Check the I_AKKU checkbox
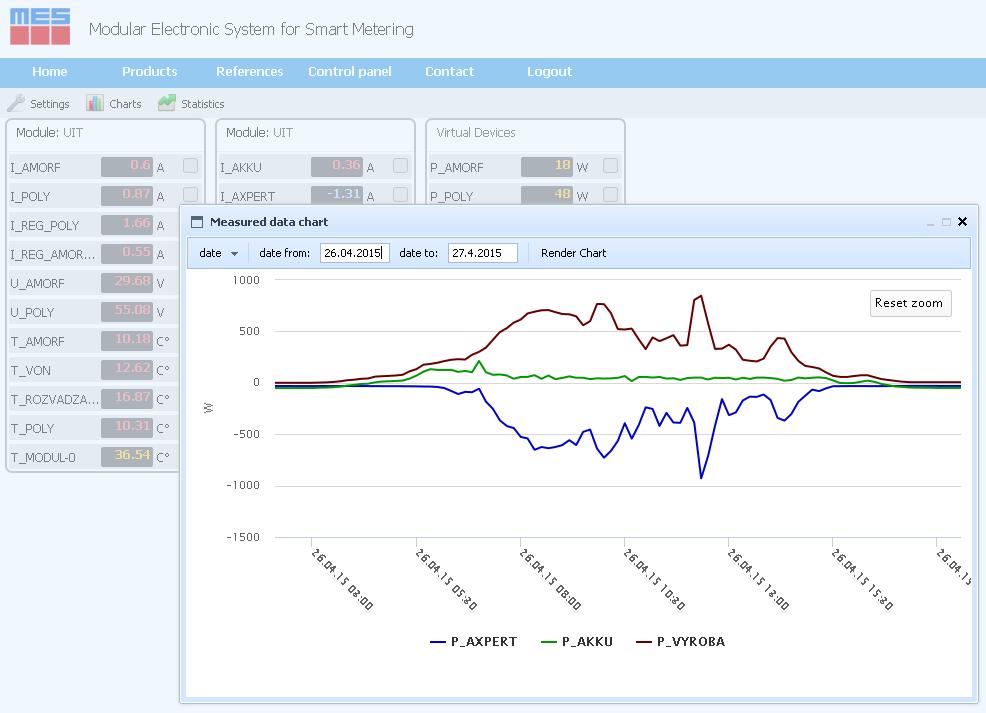The width and height of the screenshot is (986, 713). click(400, 166)
